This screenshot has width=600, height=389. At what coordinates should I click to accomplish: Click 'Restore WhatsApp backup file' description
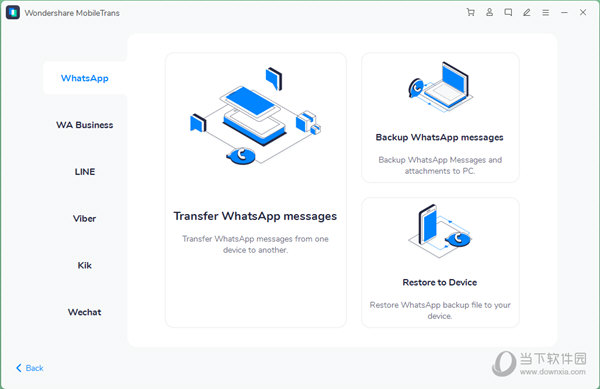440,310
